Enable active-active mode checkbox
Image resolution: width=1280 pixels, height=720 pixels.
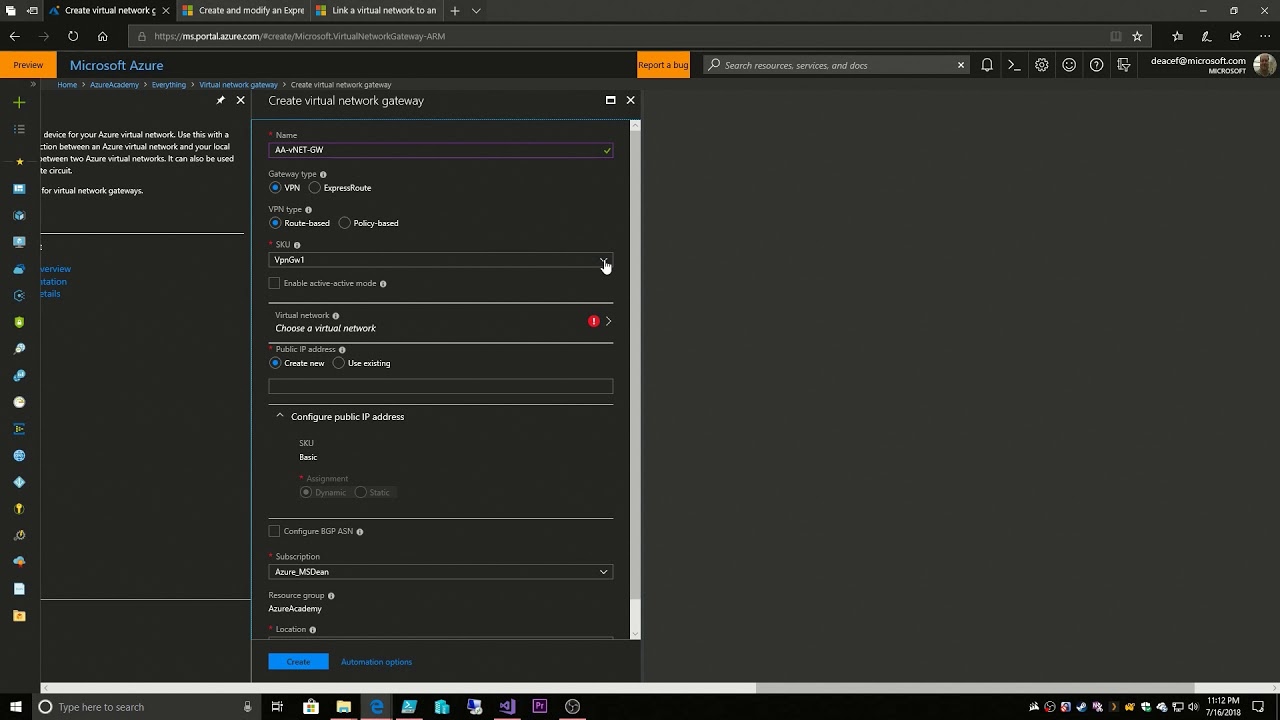(274, 284)
